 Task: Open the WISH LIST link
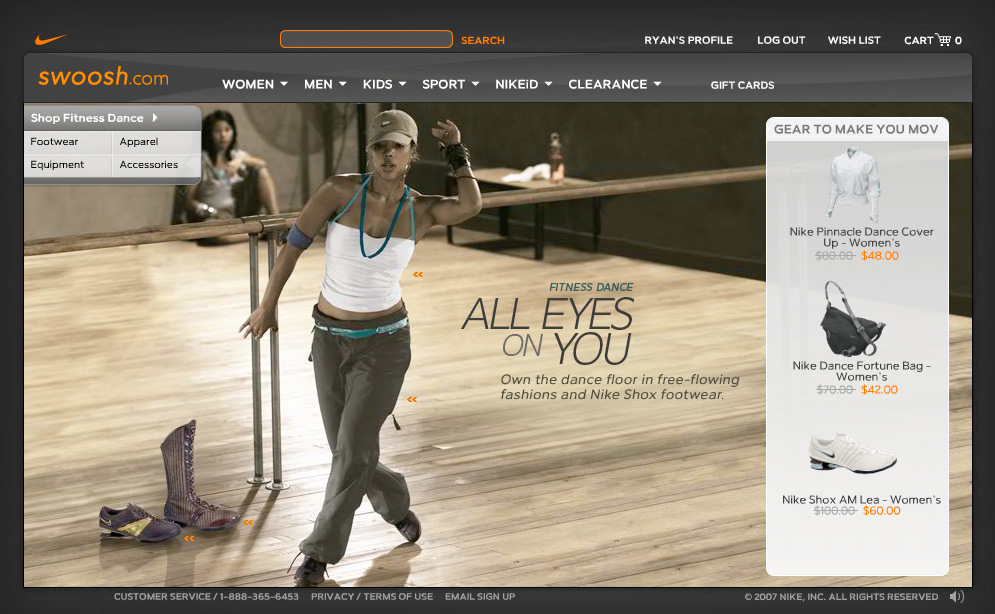point(854,40)
